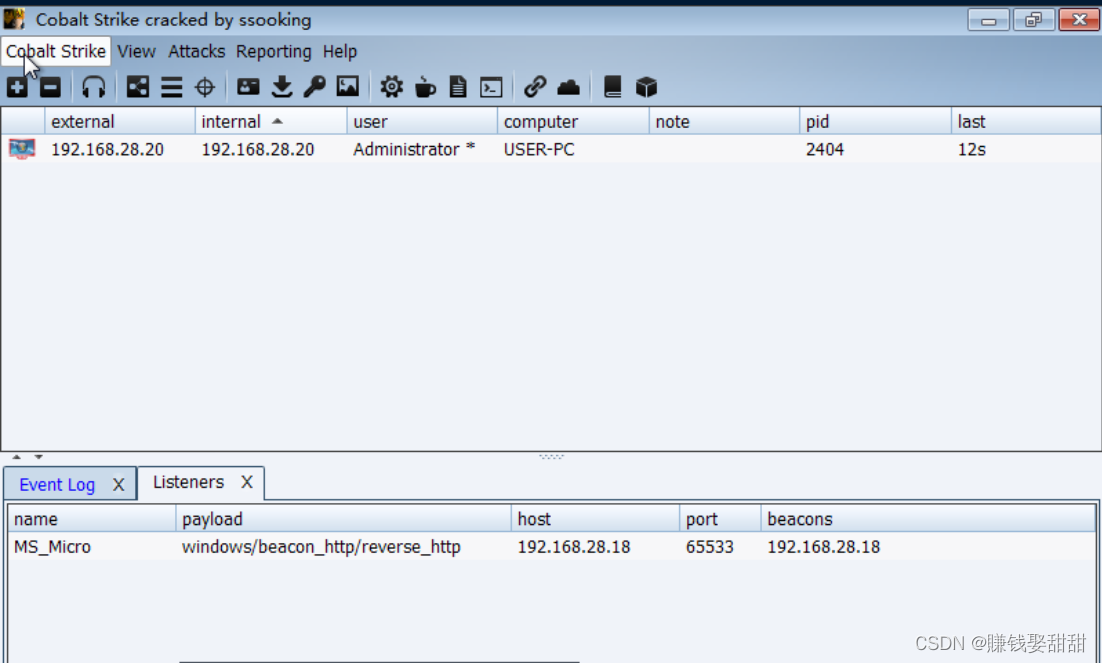Open About box cube icon
The width and height of the screenshot is (1102, 663).
pos(646,87)
